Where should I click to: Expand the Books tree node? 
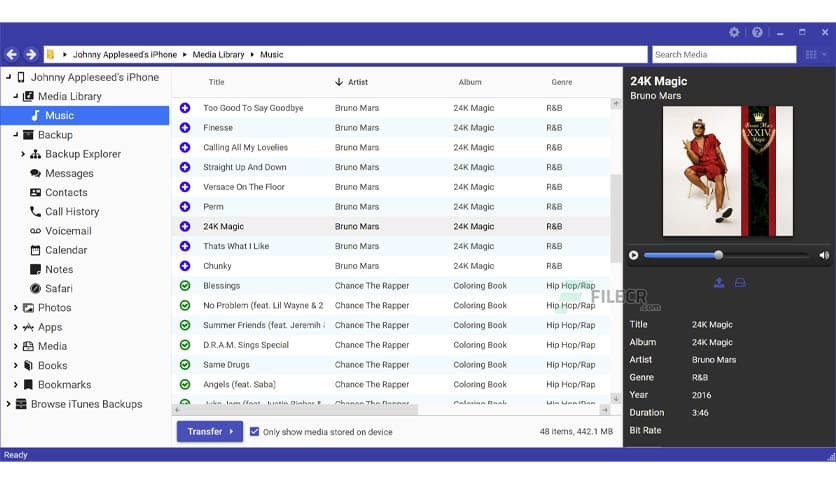point(15,365)
